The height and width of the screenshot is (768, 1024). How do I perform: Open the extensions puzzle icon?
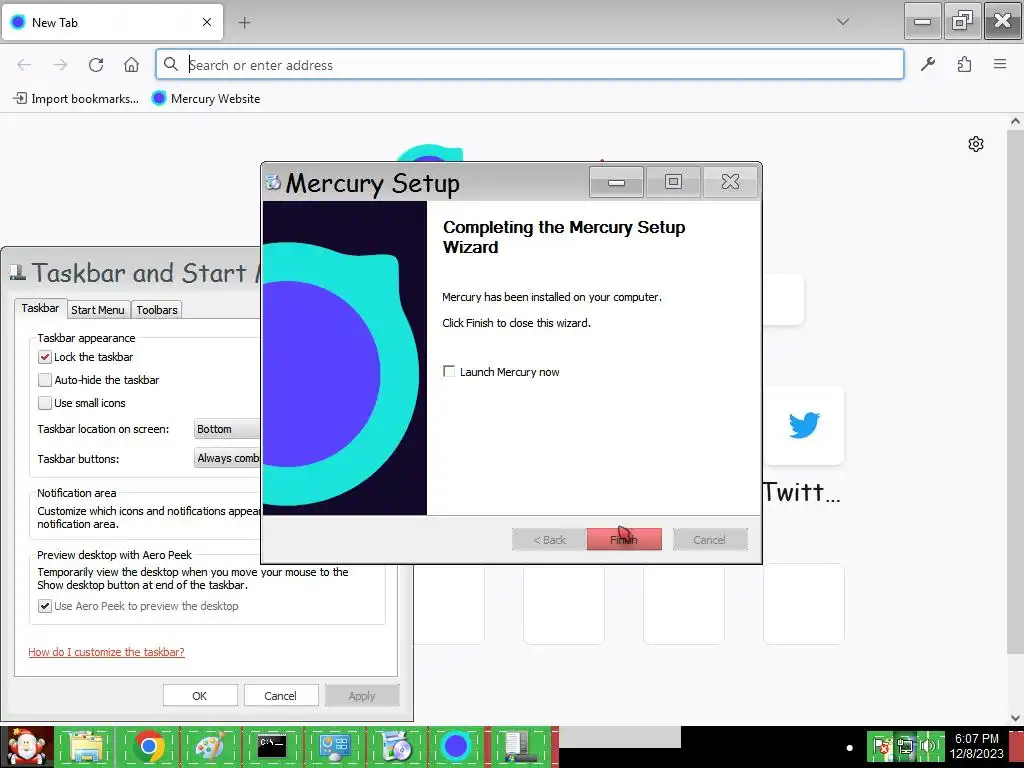click(x=964, y=64)
